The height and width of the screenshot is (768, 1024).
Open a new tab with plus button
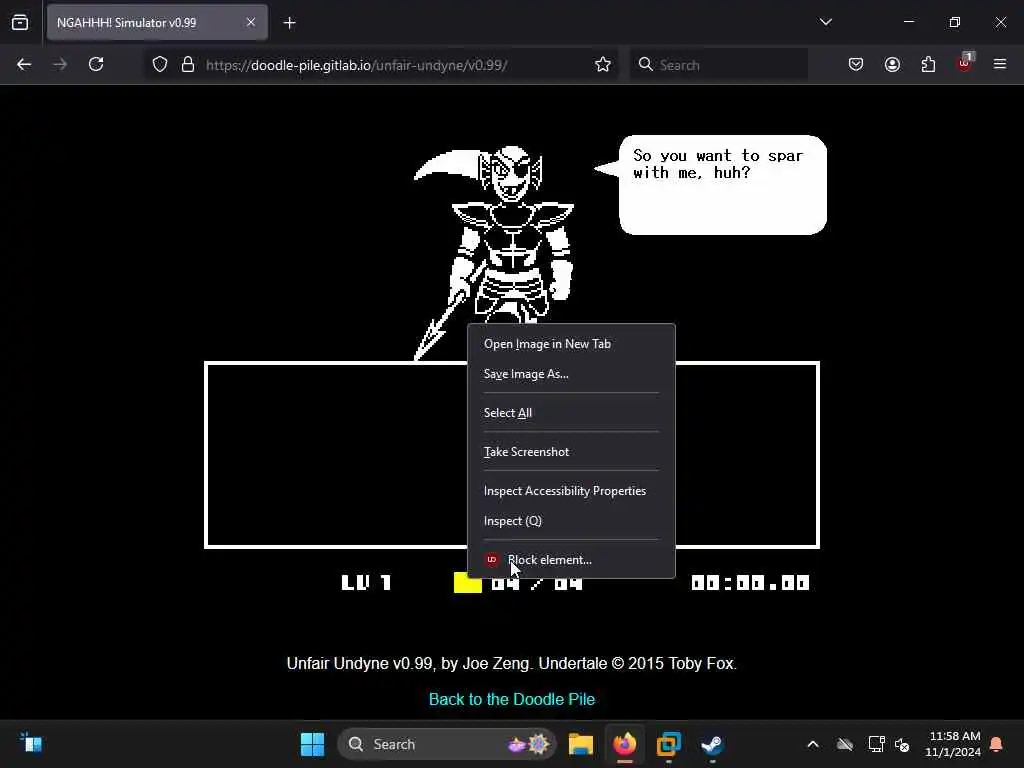[x=289, y=23]
